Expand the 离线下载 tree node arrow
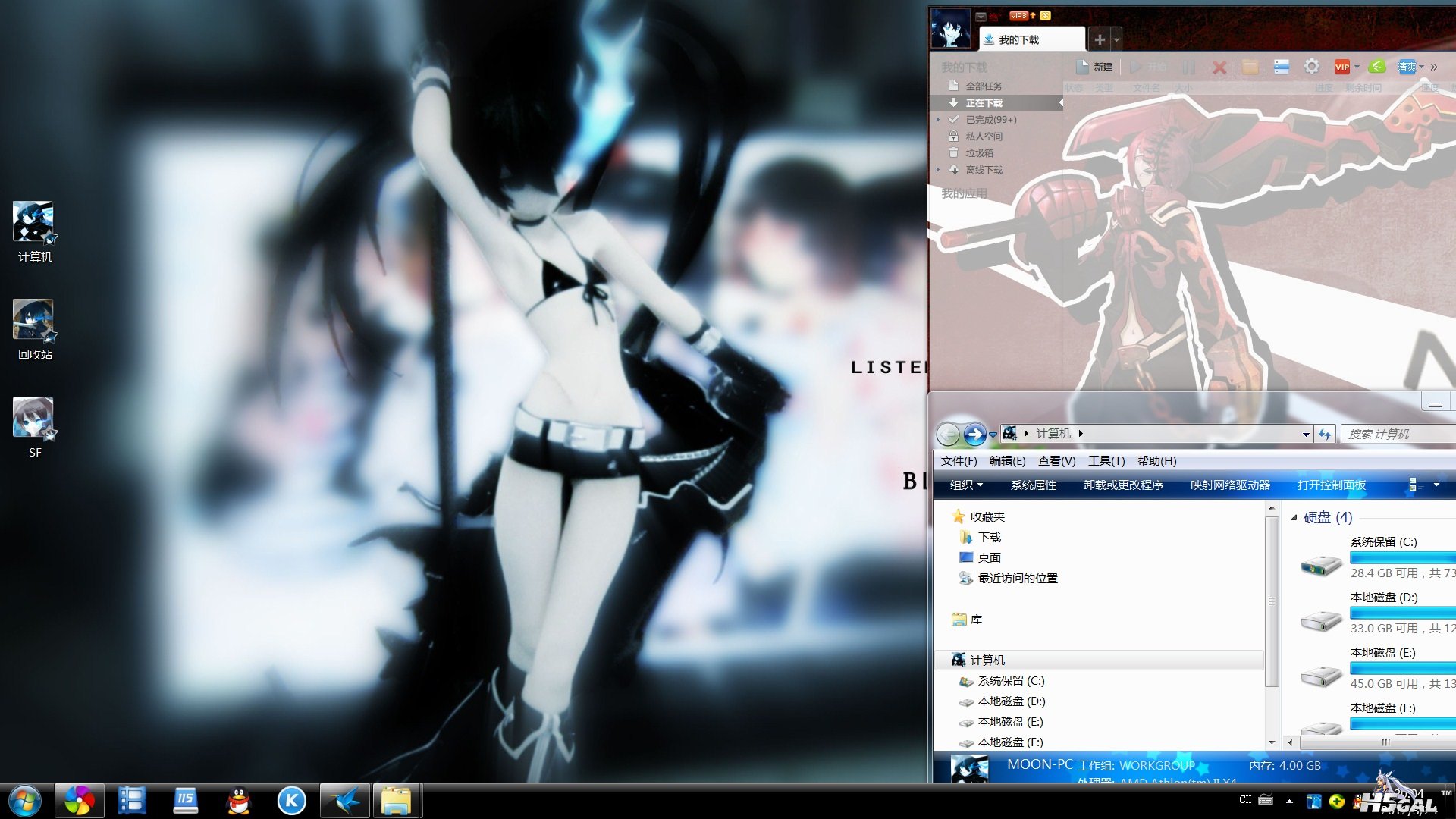1456x819 pixels. [x=938, y=169]
